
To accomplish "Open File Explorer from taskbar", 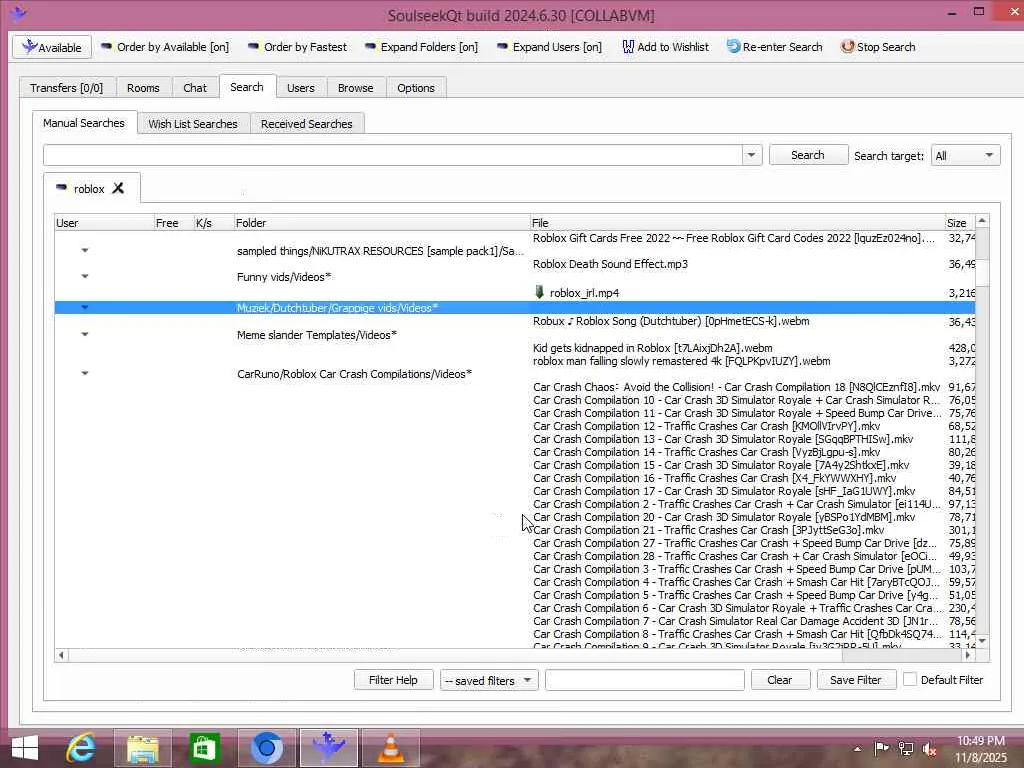I will pos(142,748).
